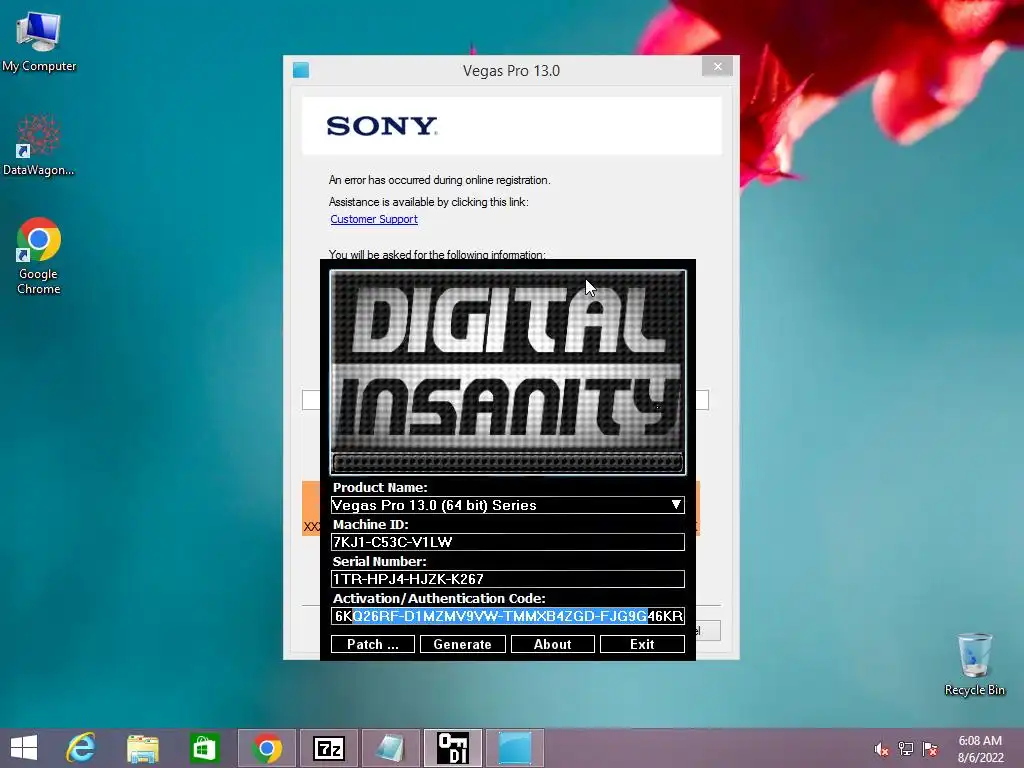This screenshot has height=768, width=1024.
Task: Click the 'Vegas Pro 13.0' title text
Action: click(x=511, y=71)
